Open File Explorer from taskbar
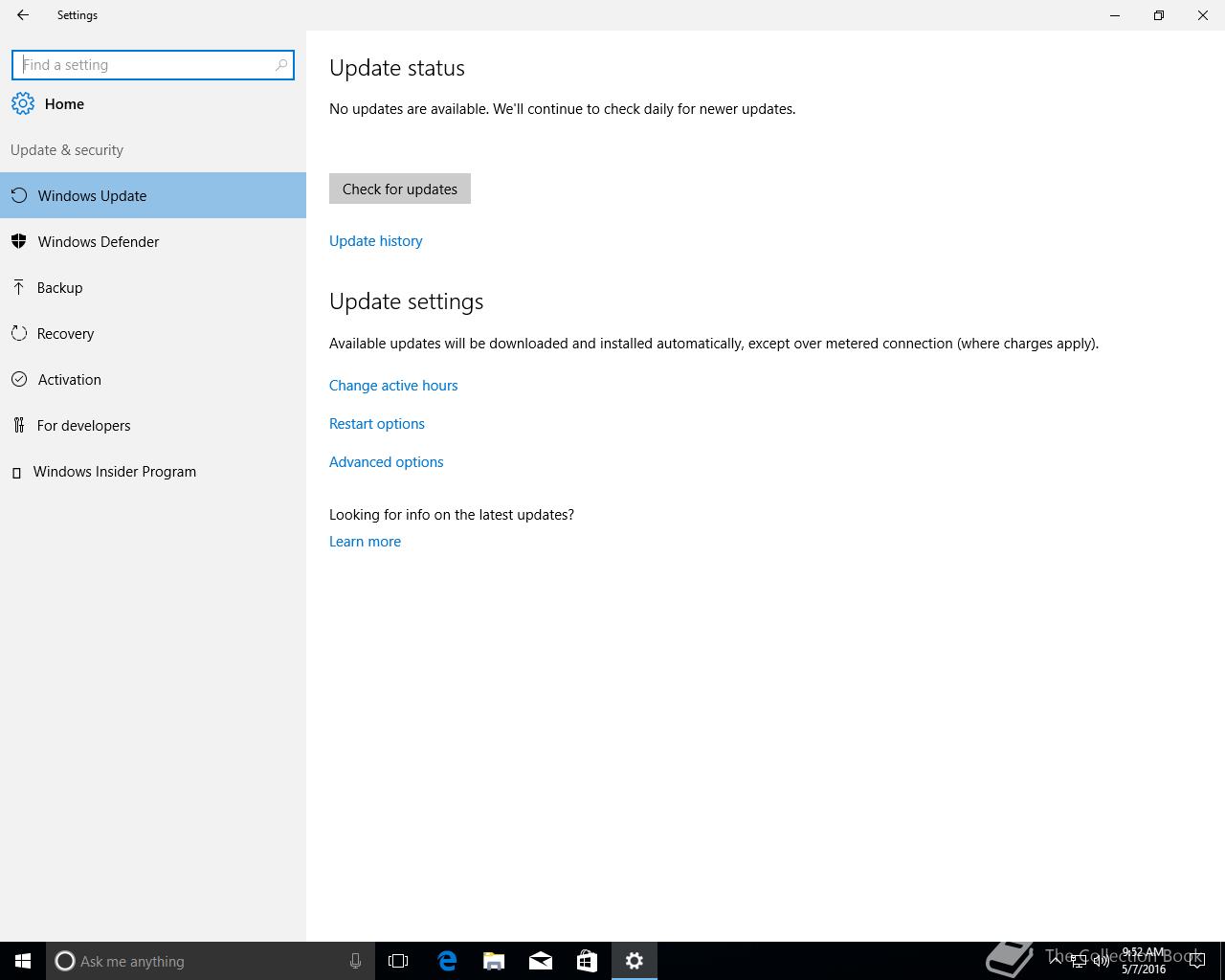The width and height of the screenshot is (1225, 980). (494, 961)
